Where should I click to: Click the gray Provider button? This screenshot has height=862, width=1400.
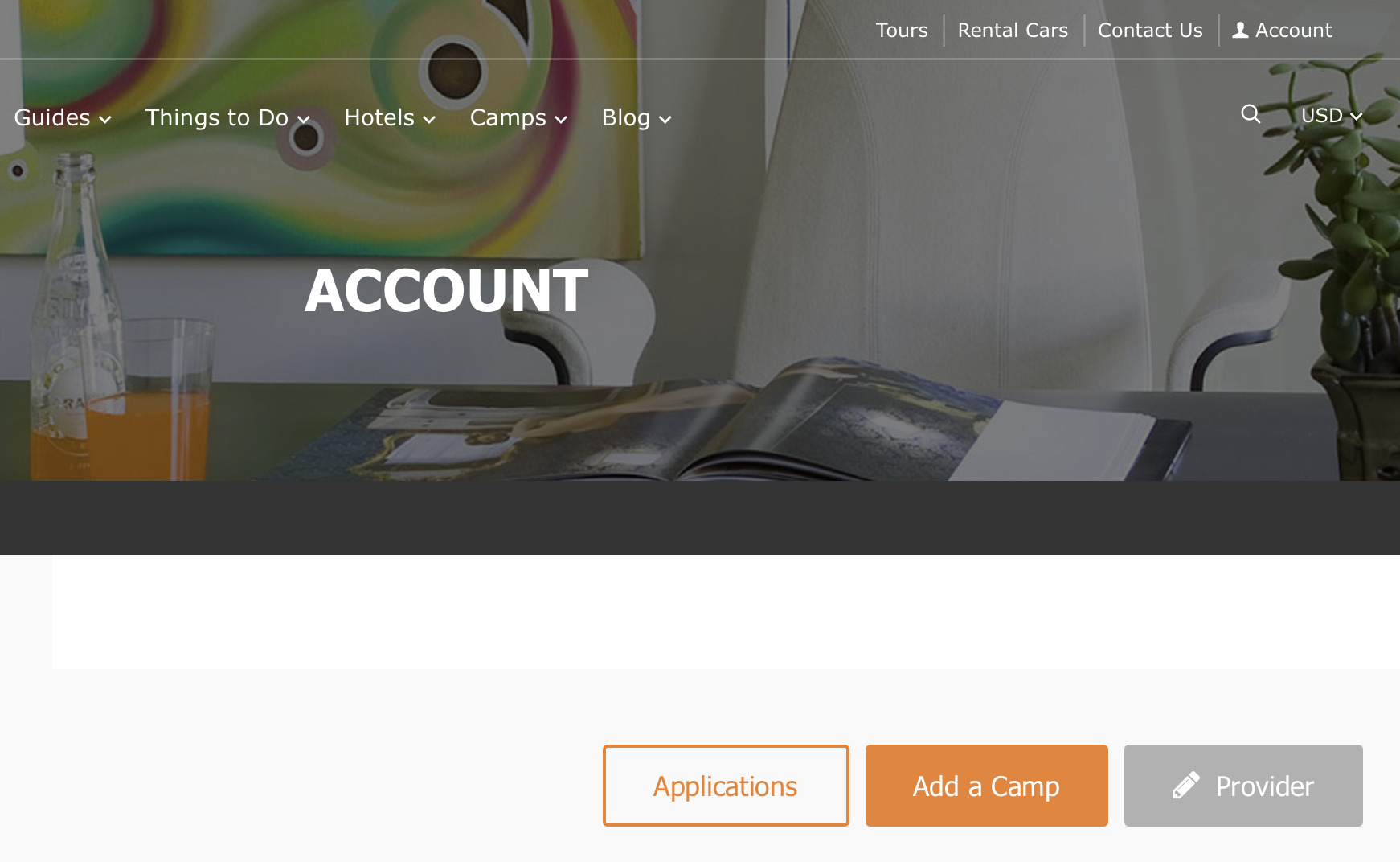tap(1243, 786)
